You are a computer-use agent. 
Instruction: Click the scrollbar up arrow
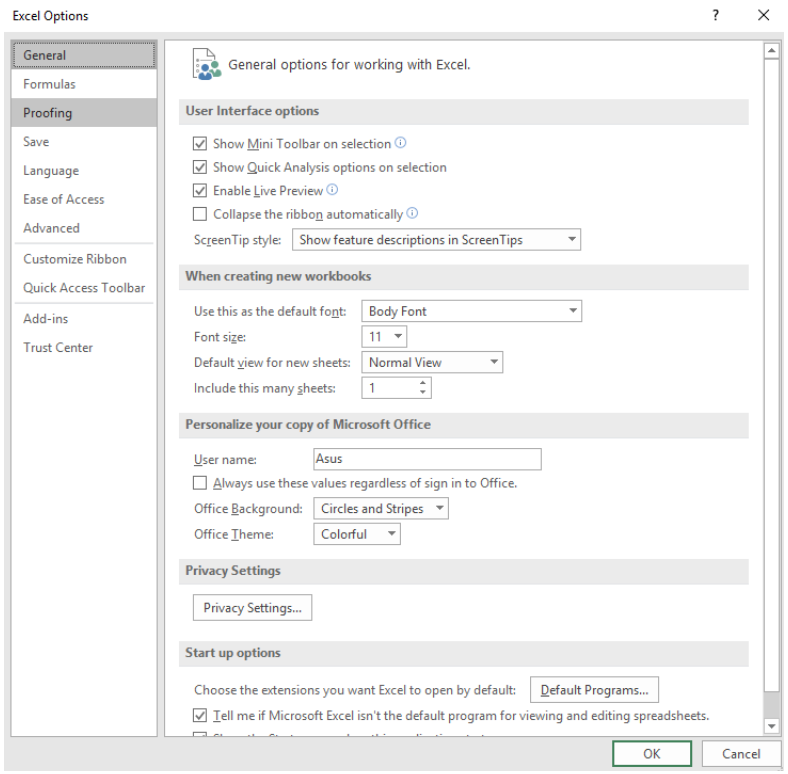(771, 51)
